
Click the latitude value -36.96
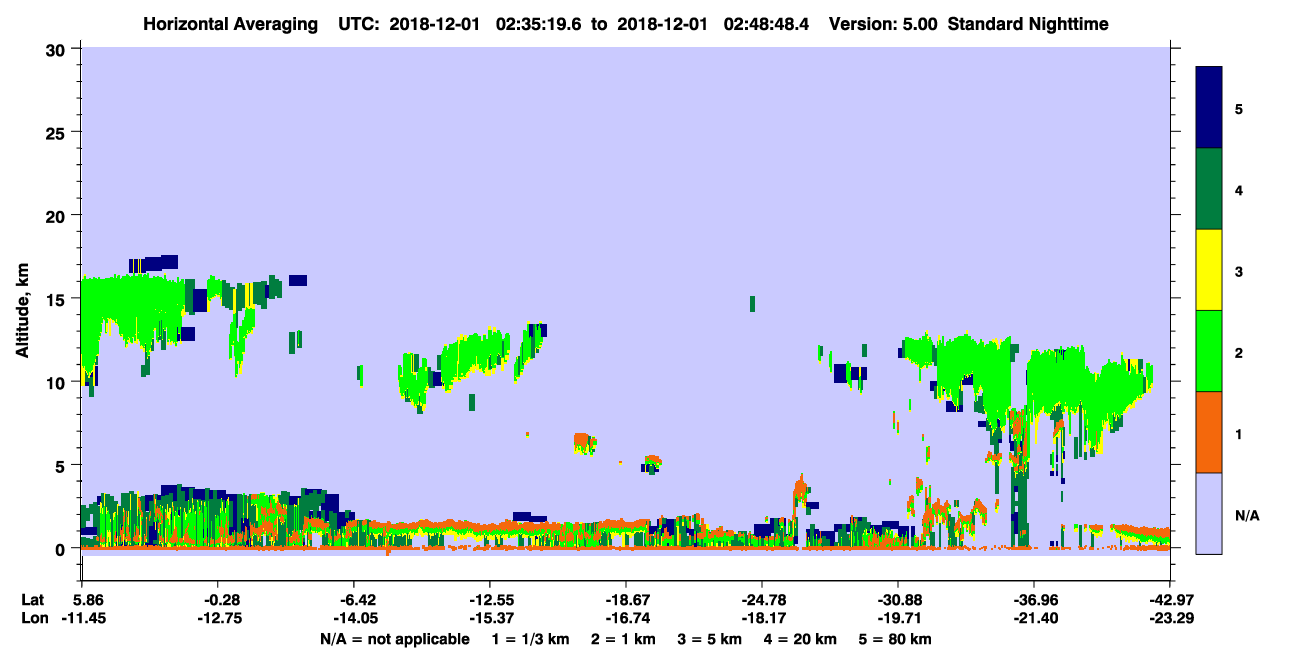[x=1033, y=600]
